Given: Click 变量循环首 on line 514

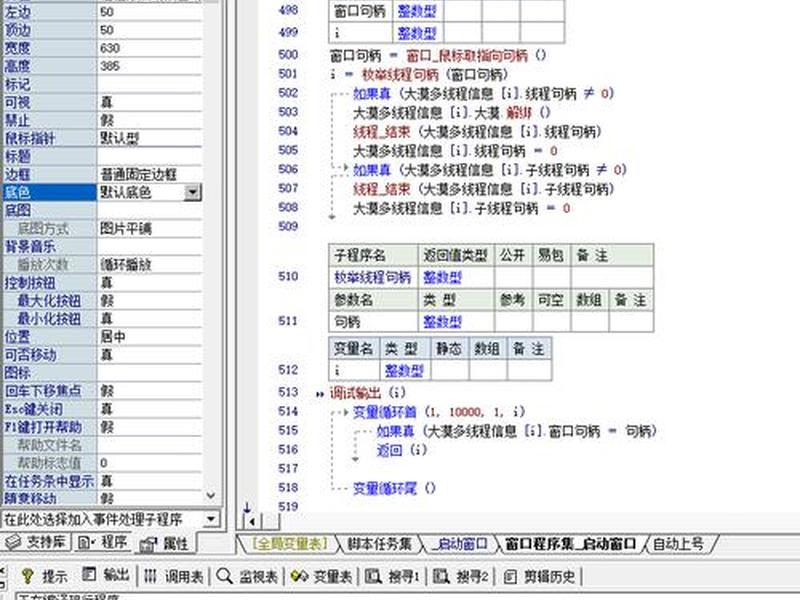Looking at the screenshot, I should [385, 412].
